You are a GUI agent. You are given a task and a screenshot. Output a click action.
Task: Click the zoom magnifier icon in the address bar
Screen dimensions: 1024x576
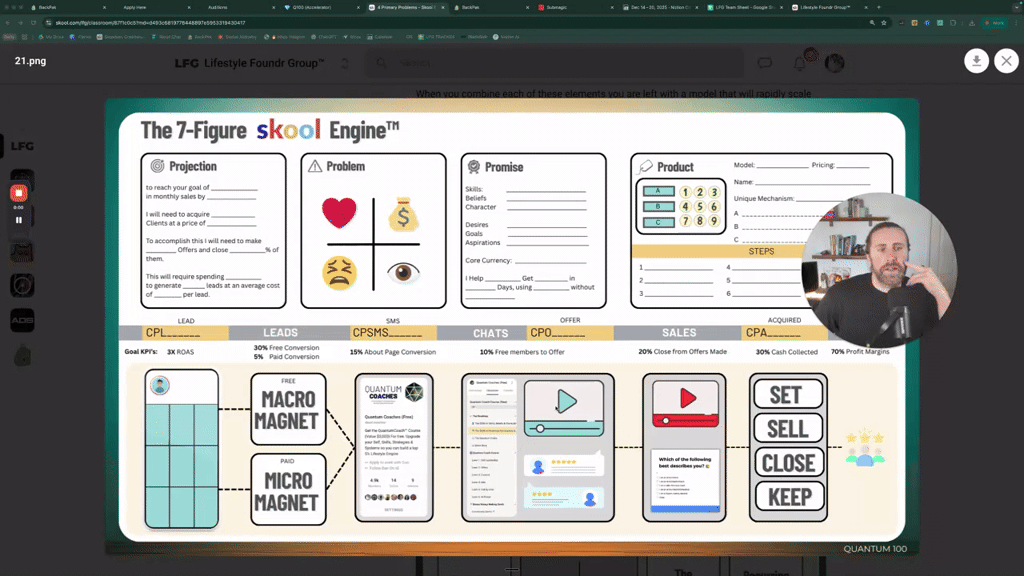pos(872,23)
